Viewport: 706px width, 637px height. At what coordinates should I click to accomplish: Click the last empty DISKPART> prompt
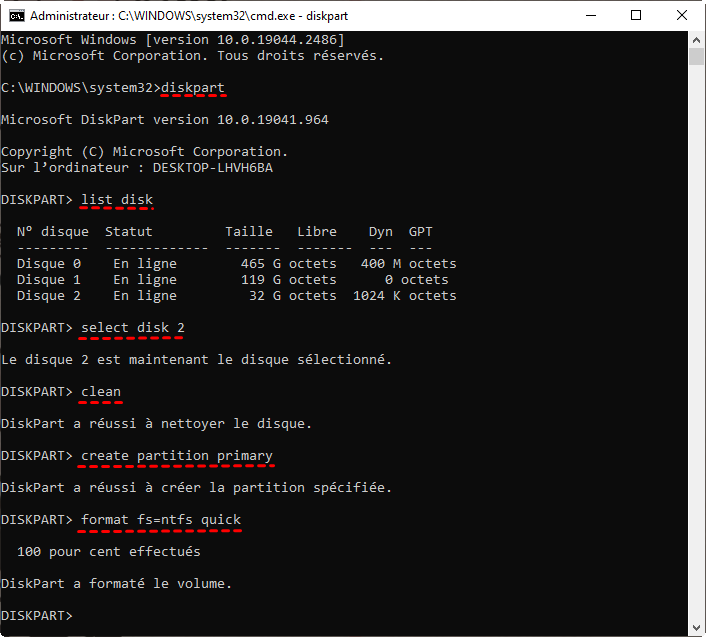tap(36, 615)
